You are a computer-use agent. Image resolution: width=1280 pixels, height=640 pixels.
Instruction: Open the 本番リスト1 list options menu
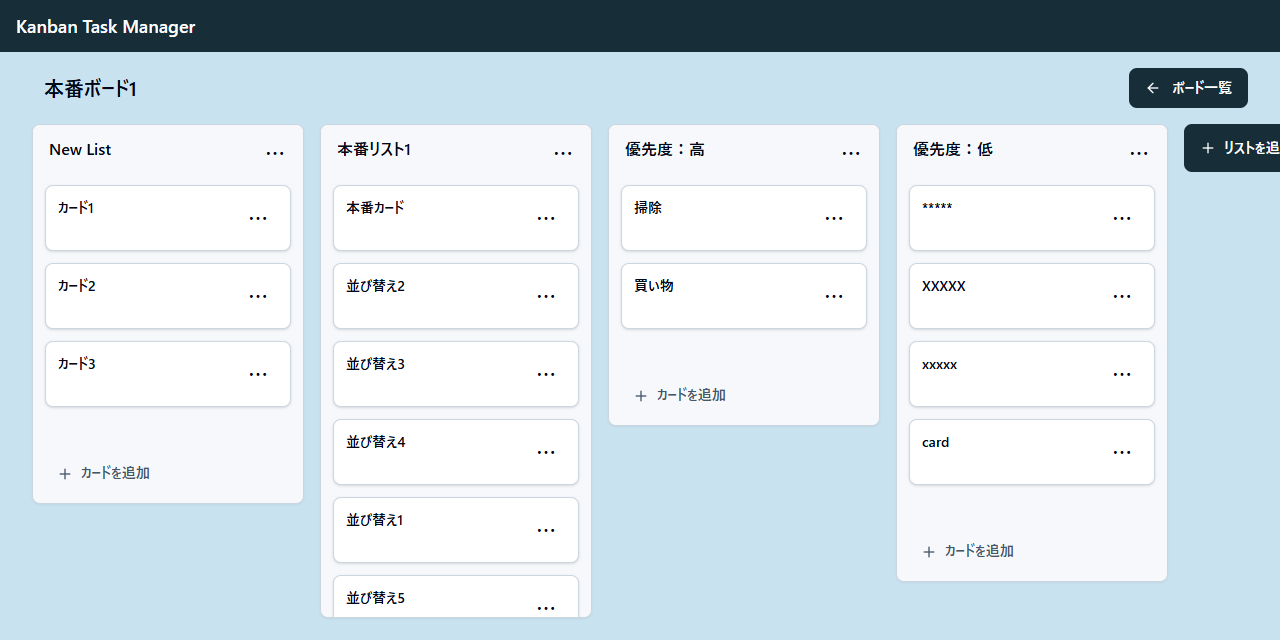[563, 153]
